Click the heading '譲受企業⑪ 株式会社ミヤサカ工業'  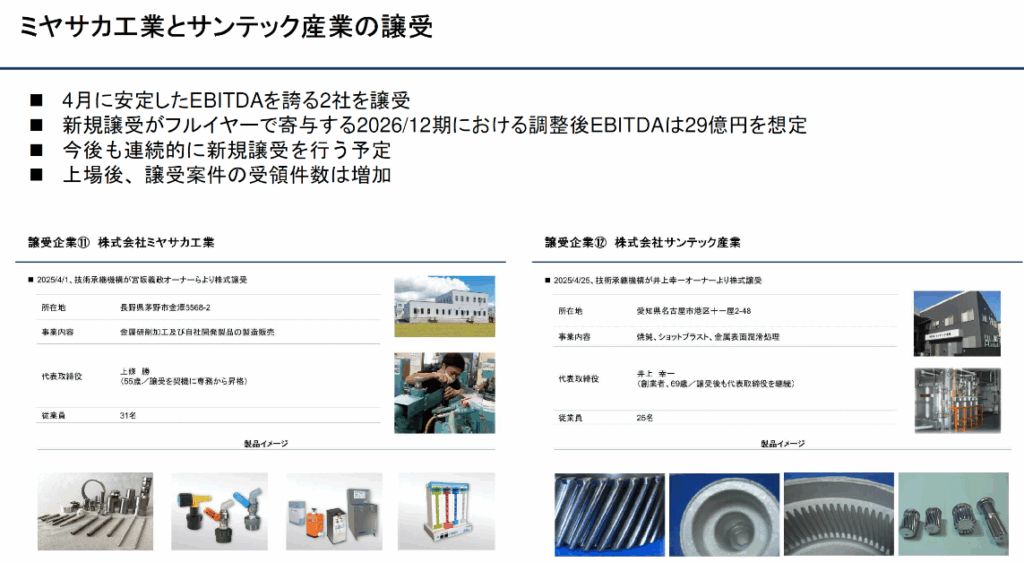121,242
